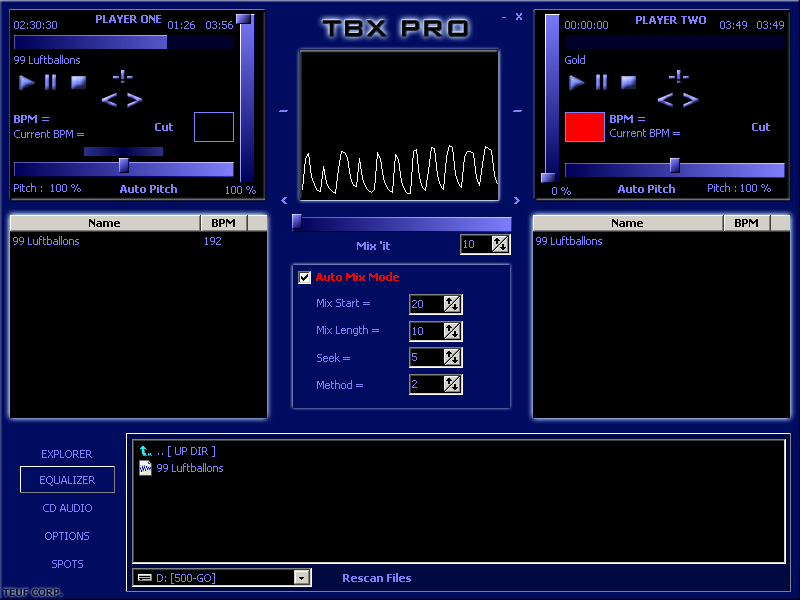Stop playback in Player One

(x=78, y=82)
